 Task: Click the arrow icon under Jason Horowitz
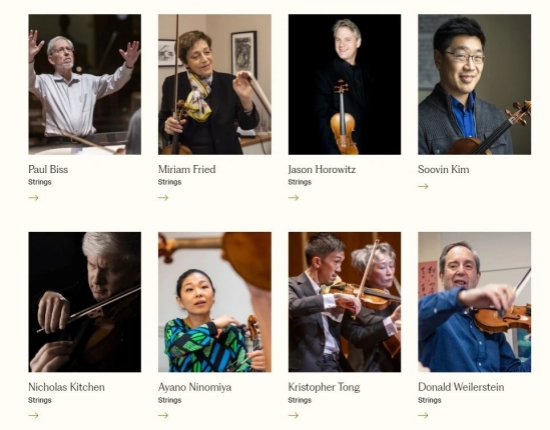pos(293,198)
